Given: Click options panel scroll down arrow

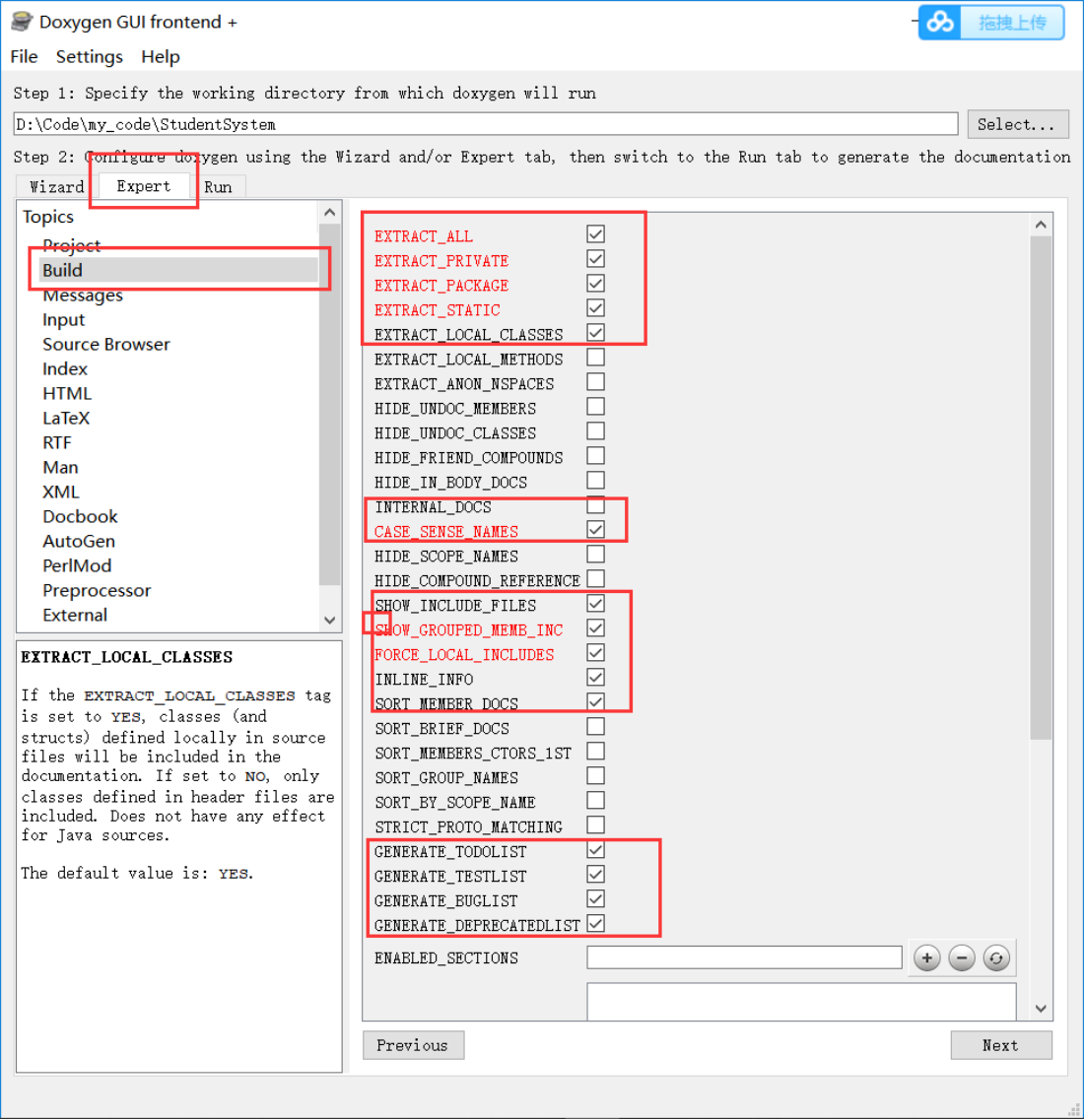Looking at the screenshot, I should click(x=1041, y=1009).
